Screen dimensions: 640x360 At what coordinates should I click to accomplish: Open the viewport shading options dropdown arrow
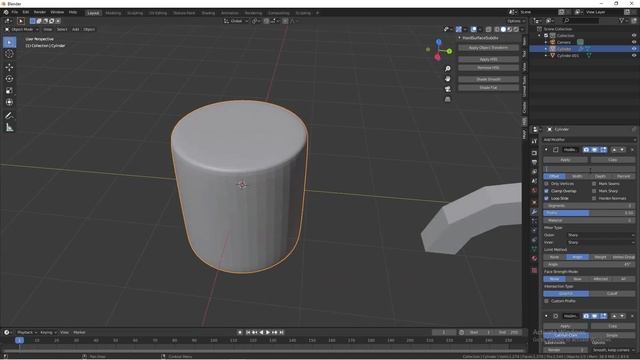click(522, 29)
